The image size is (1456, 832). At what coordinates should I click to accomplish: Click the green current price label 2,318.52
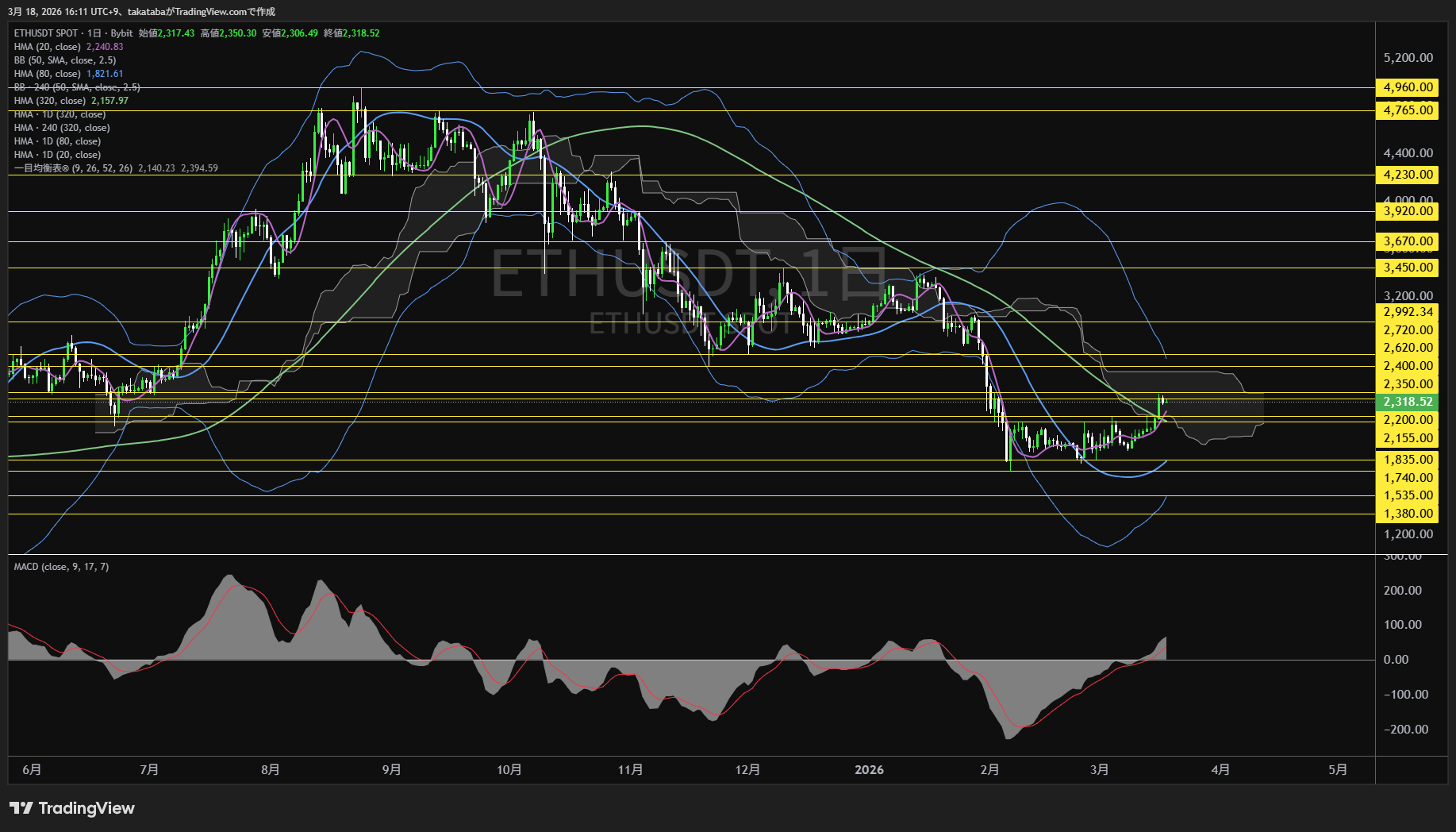click(x=1408, y=402)
